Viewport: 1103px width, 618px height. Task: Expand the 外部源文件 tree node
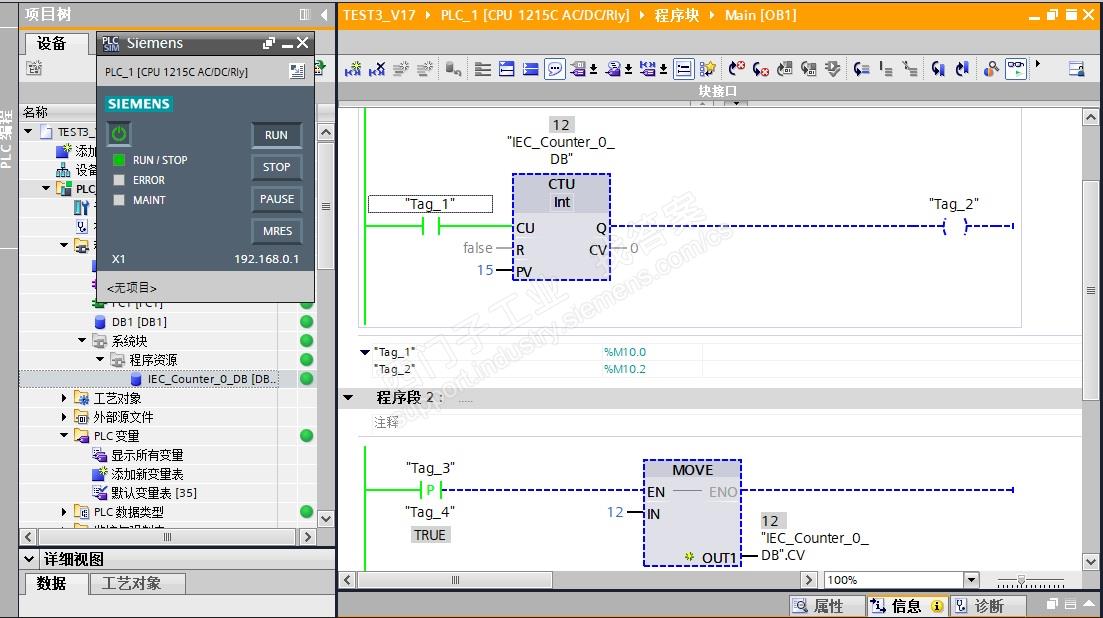[64, 417]
